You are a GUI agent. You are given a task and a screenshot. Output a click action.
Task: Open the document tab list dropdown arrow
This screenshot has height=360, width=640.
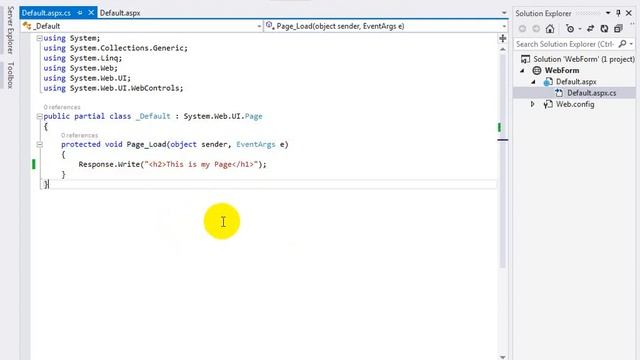click(x=504, y=13)
